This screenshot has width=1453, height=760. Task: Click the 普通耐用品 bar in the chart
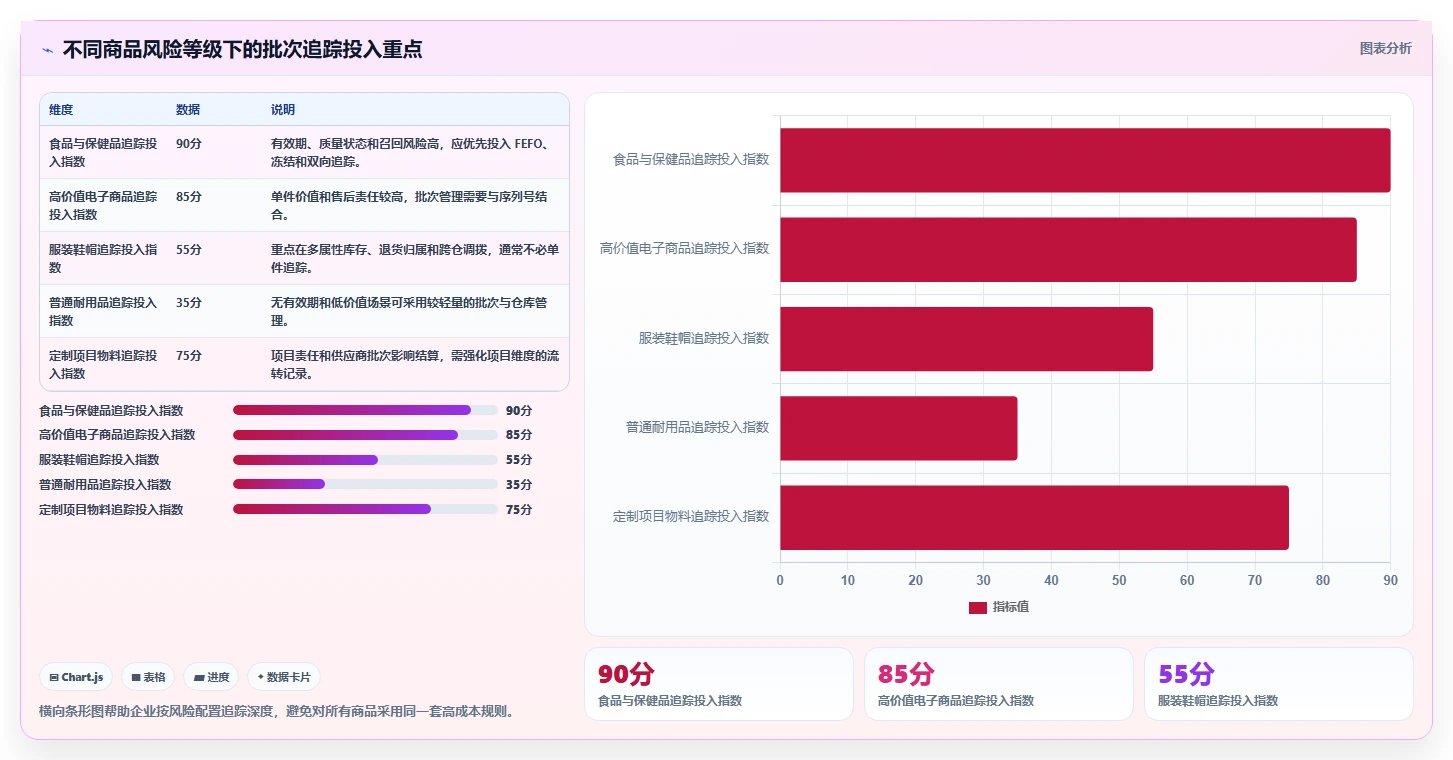pos(898,428)
